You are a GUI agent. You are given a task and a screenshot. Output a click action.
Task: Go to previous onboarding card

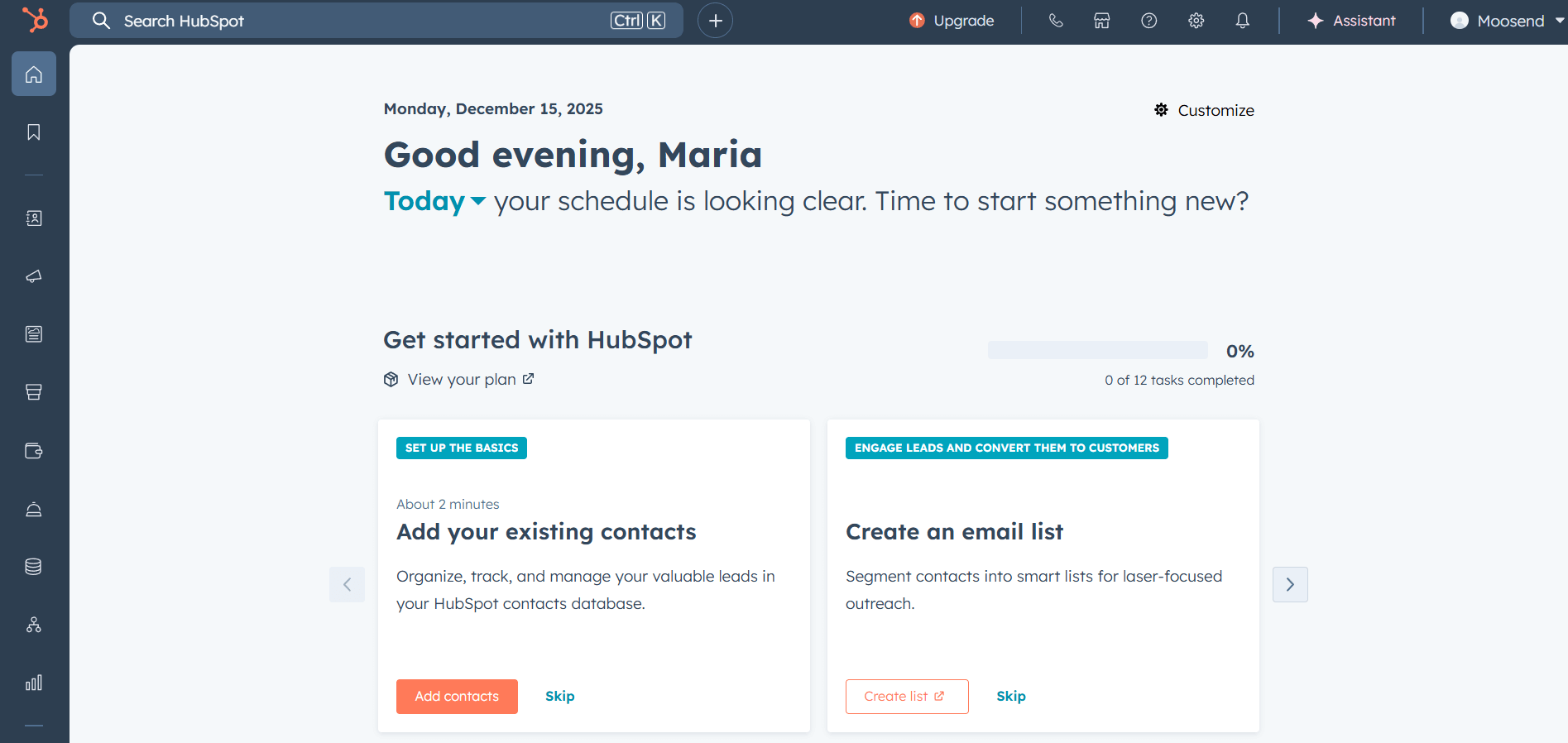tap(348, 584)
